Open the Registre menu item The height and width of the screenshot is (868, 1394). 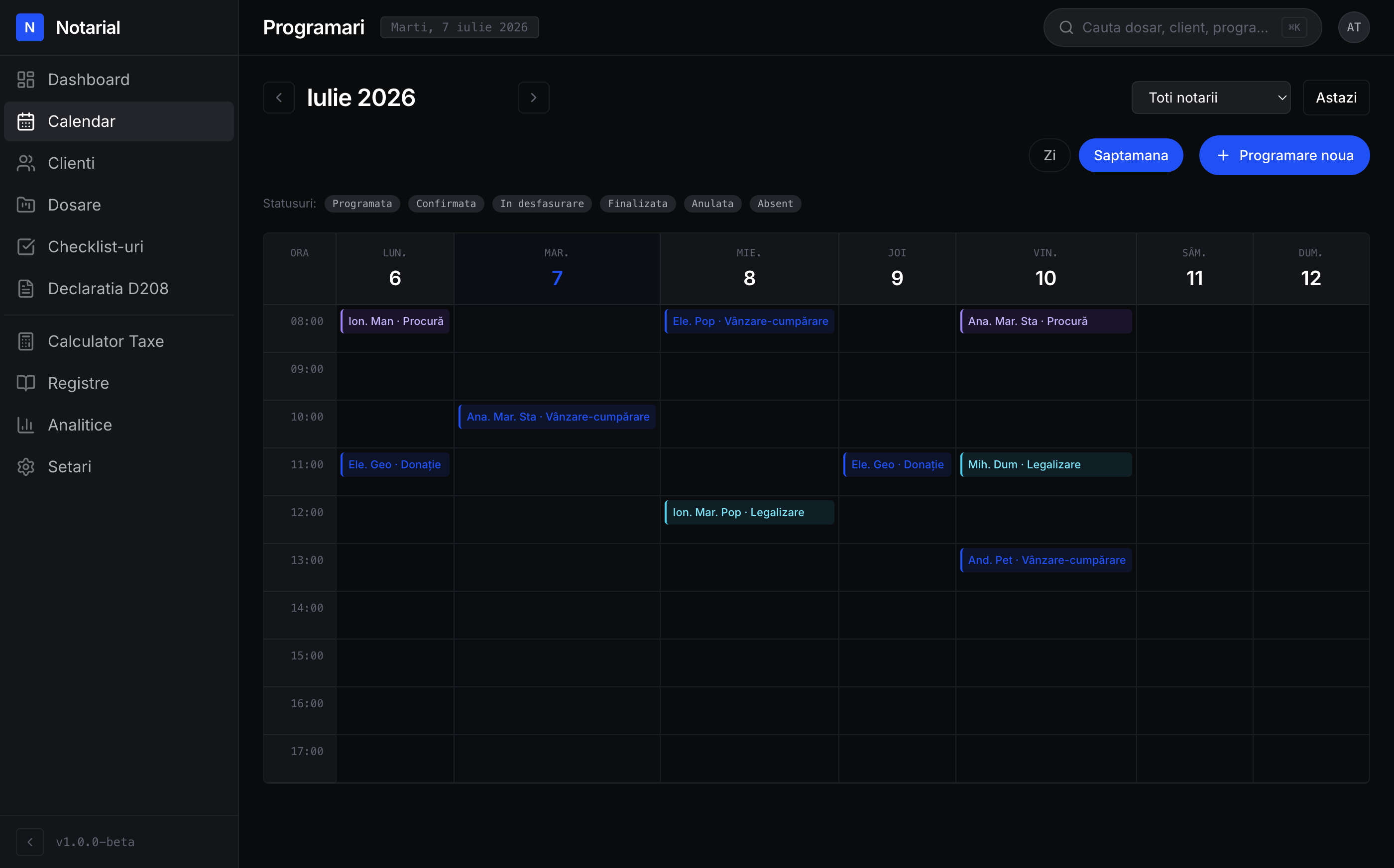click(119, 383)
